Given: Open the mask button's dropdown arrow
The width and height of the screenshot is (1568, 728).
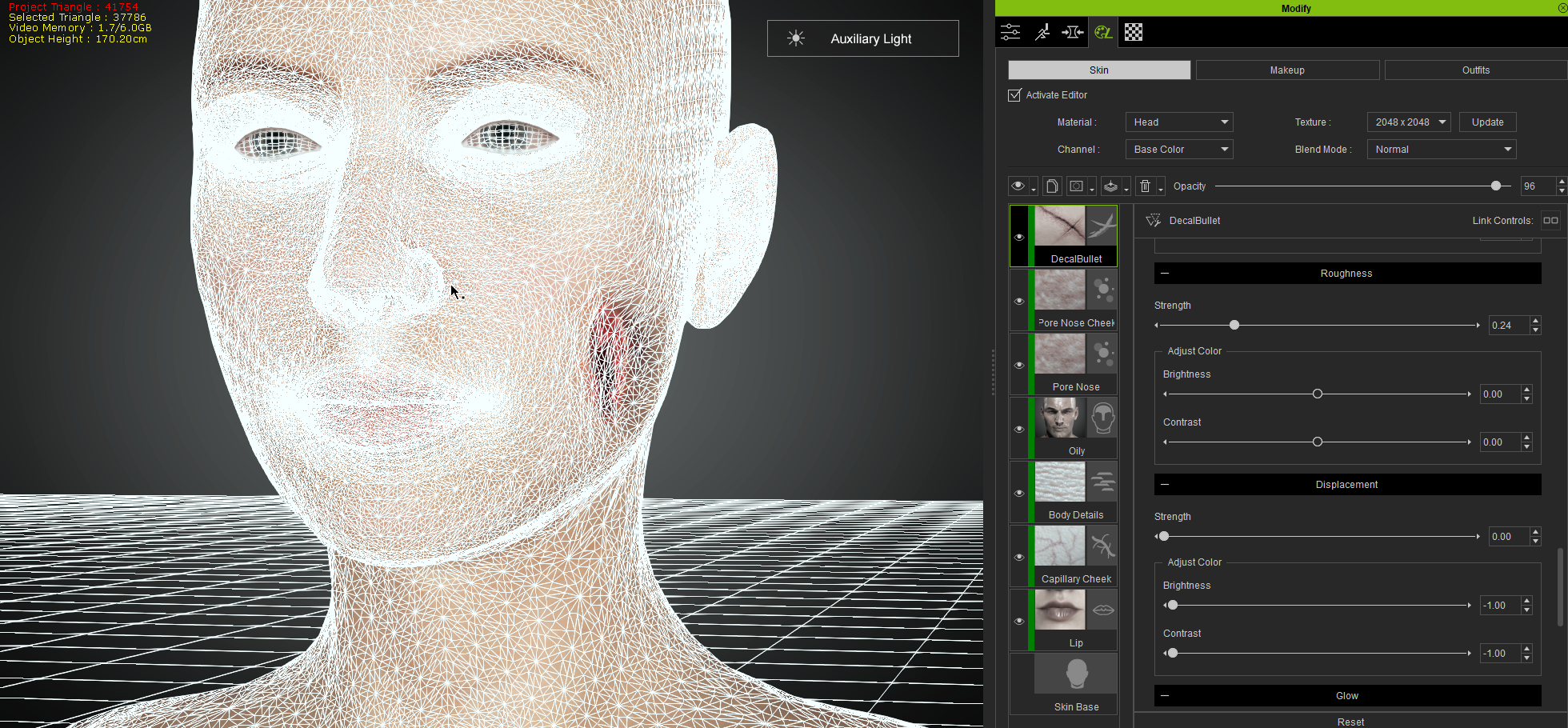Looking at the screenshot, I should pyautogui.click(x=1092, y=190).
